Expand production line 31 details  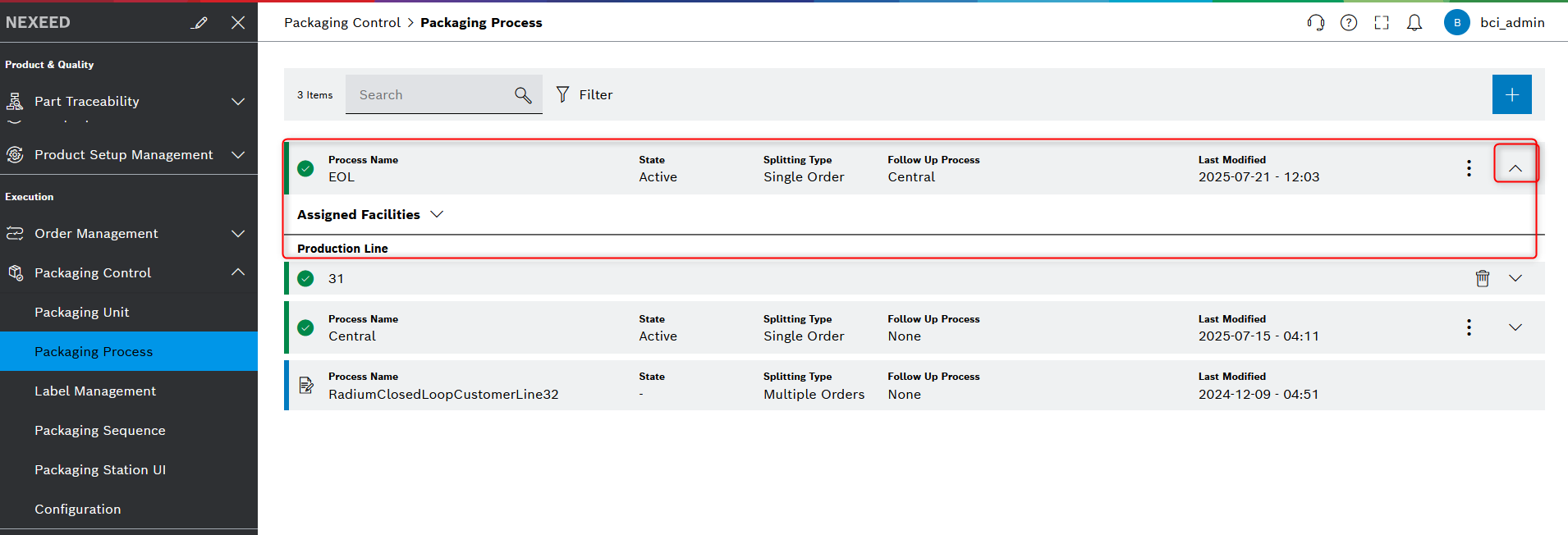tap(1515, 278)
